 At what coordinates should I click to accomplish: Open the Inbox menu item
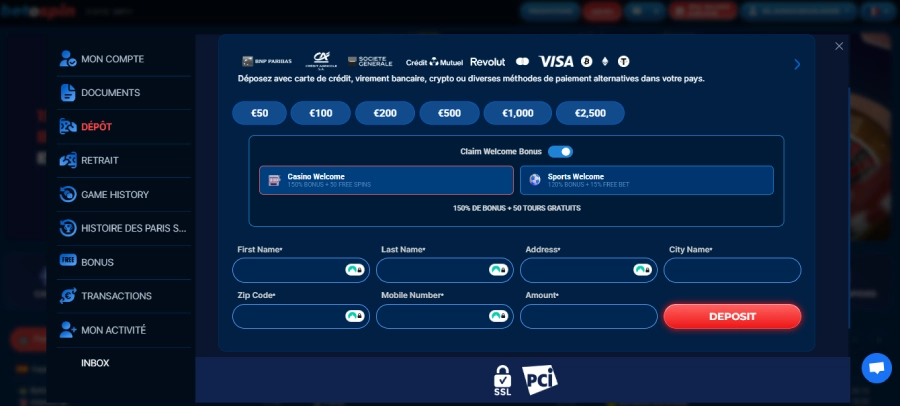95,363
